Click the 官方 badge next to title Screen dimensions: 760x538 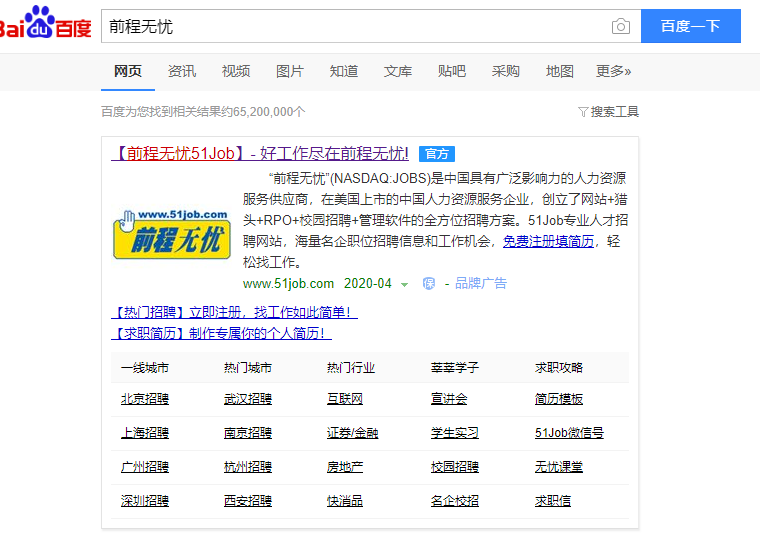point(437,154)
